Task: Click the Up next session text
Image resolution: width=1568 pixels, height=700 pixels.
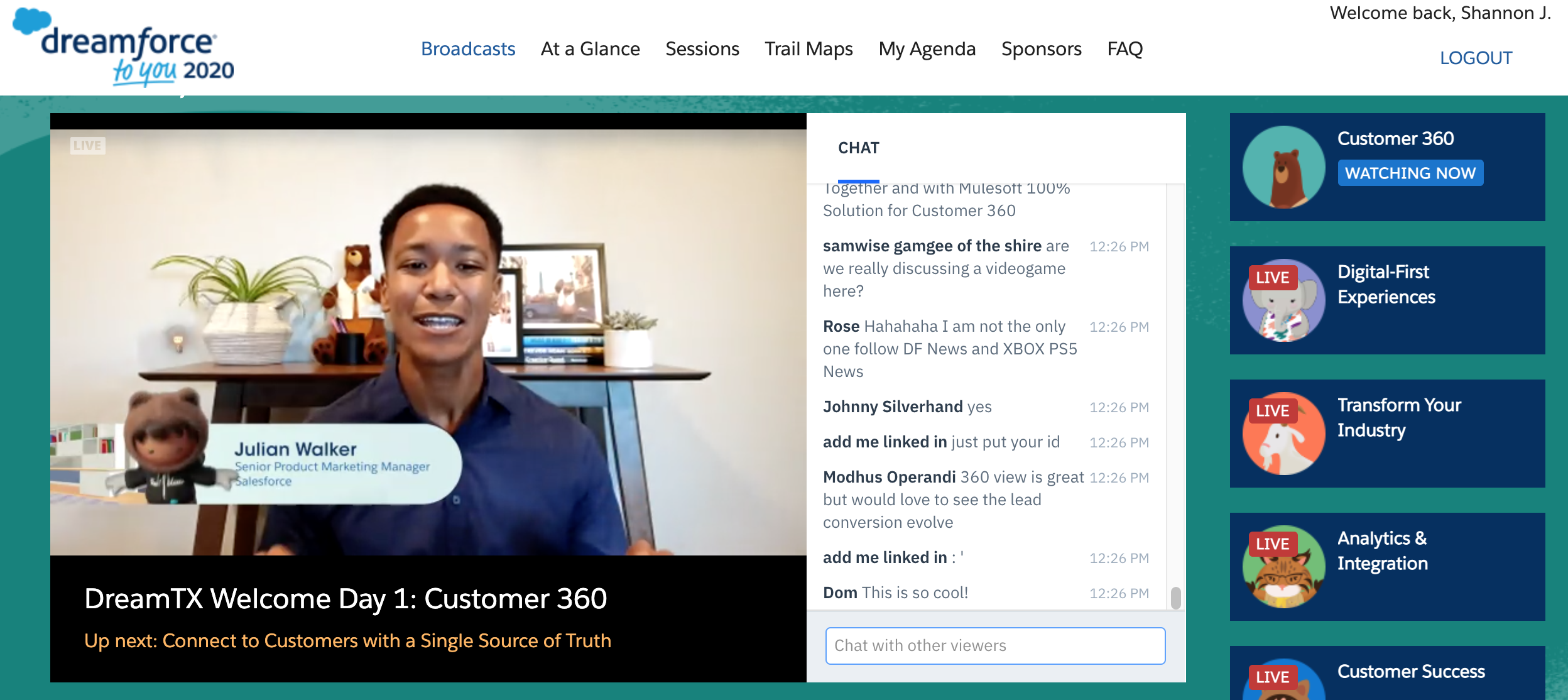Action: (x=347, y=640)
